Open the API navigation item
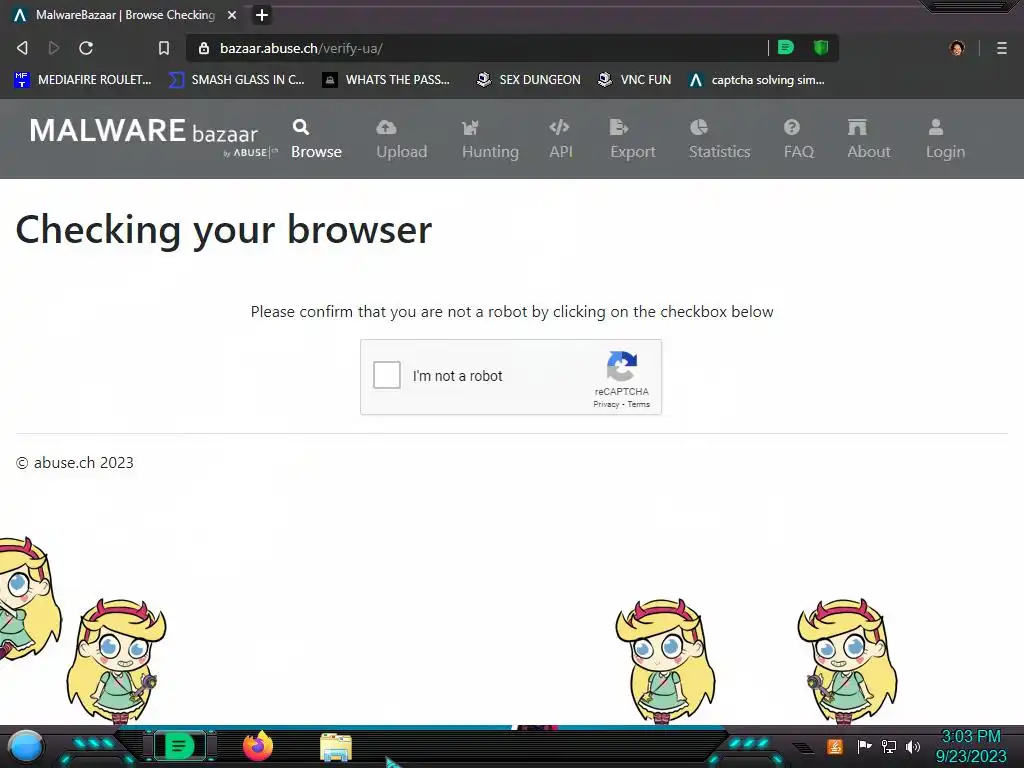1024x768 pixels. pyautogui.click(x=560, y=139)
